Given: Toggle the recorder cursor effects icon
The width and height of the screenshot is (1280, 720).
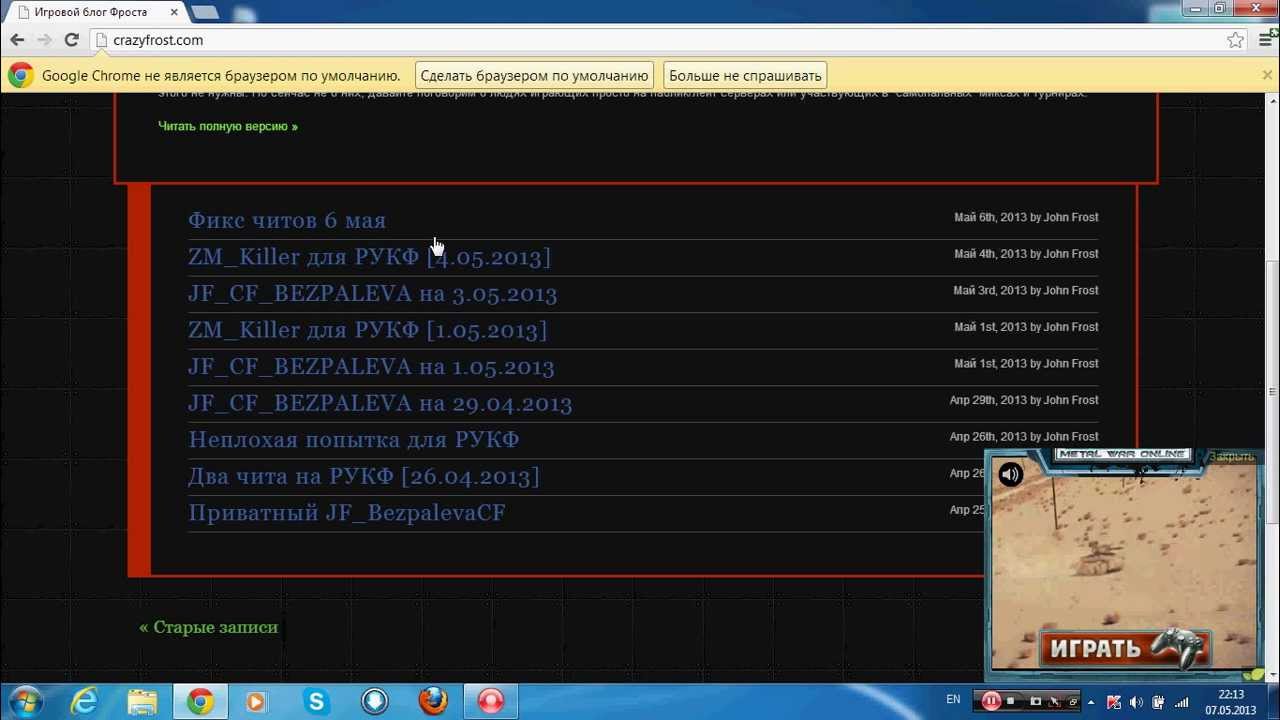Looking at the screenshot, I should 1055,701.
